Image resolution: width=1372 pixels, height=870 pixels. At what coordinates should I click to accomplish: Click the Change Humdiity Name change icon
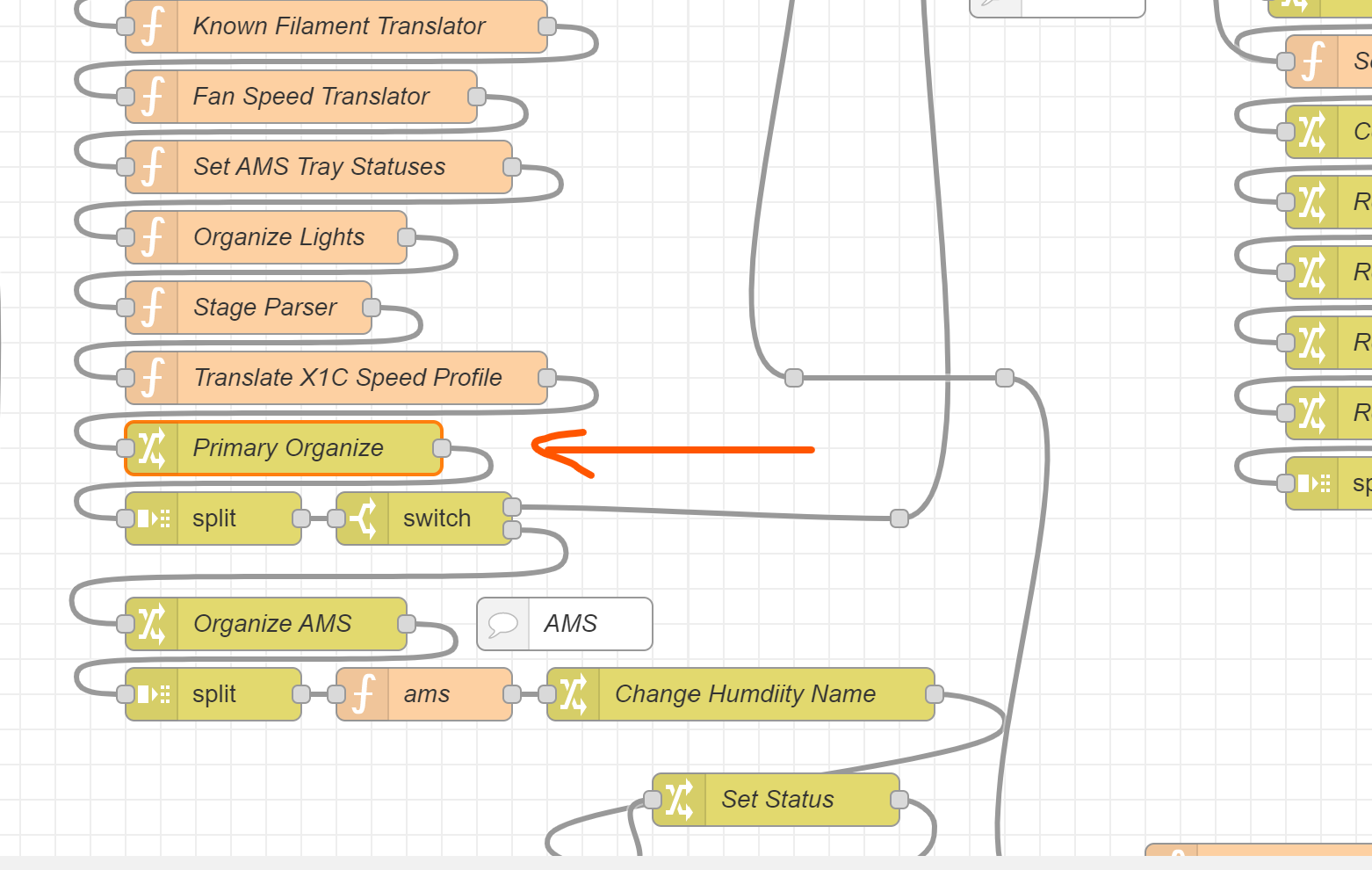pyautogui.click(x=574, y=694)
